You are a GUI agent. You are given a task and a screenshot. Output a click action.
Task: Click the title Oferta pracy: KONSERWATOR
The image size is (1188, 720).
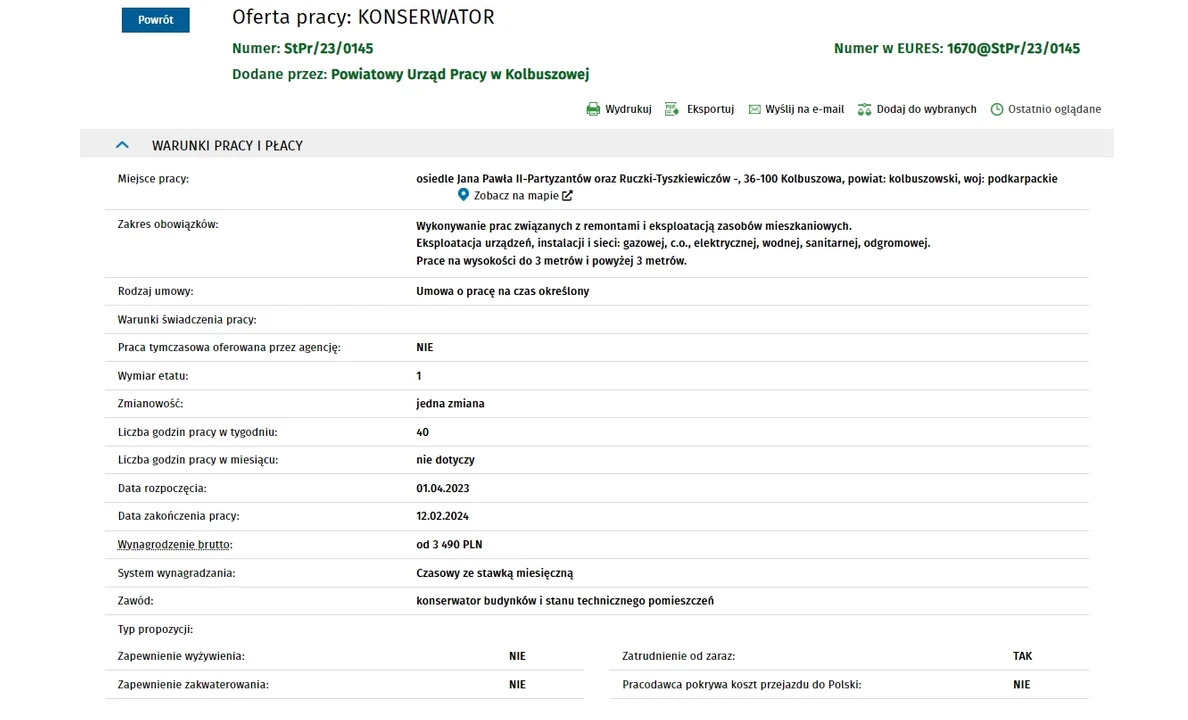363,17
